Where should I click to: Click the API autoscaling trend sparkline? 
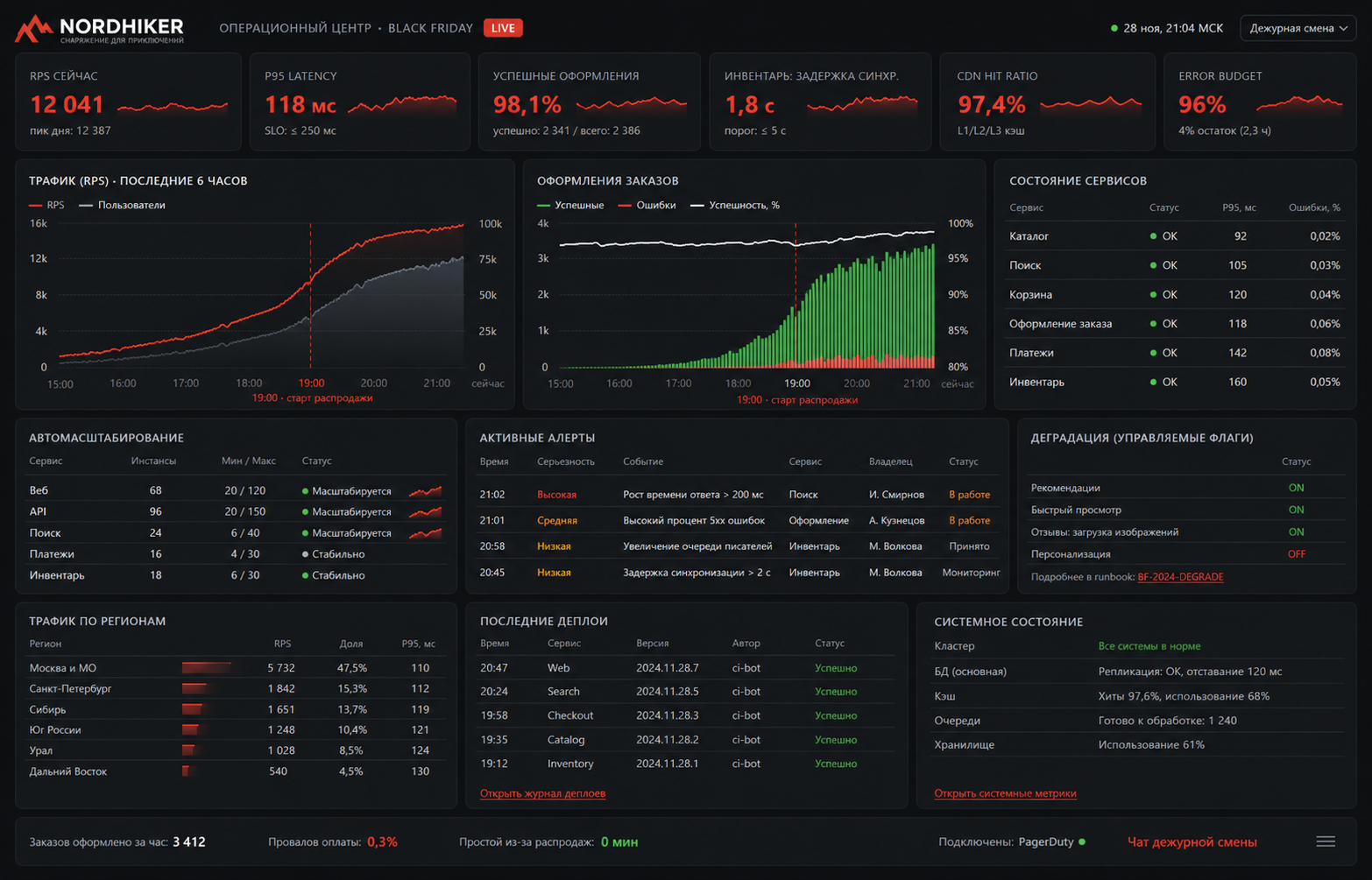(426, 511)
